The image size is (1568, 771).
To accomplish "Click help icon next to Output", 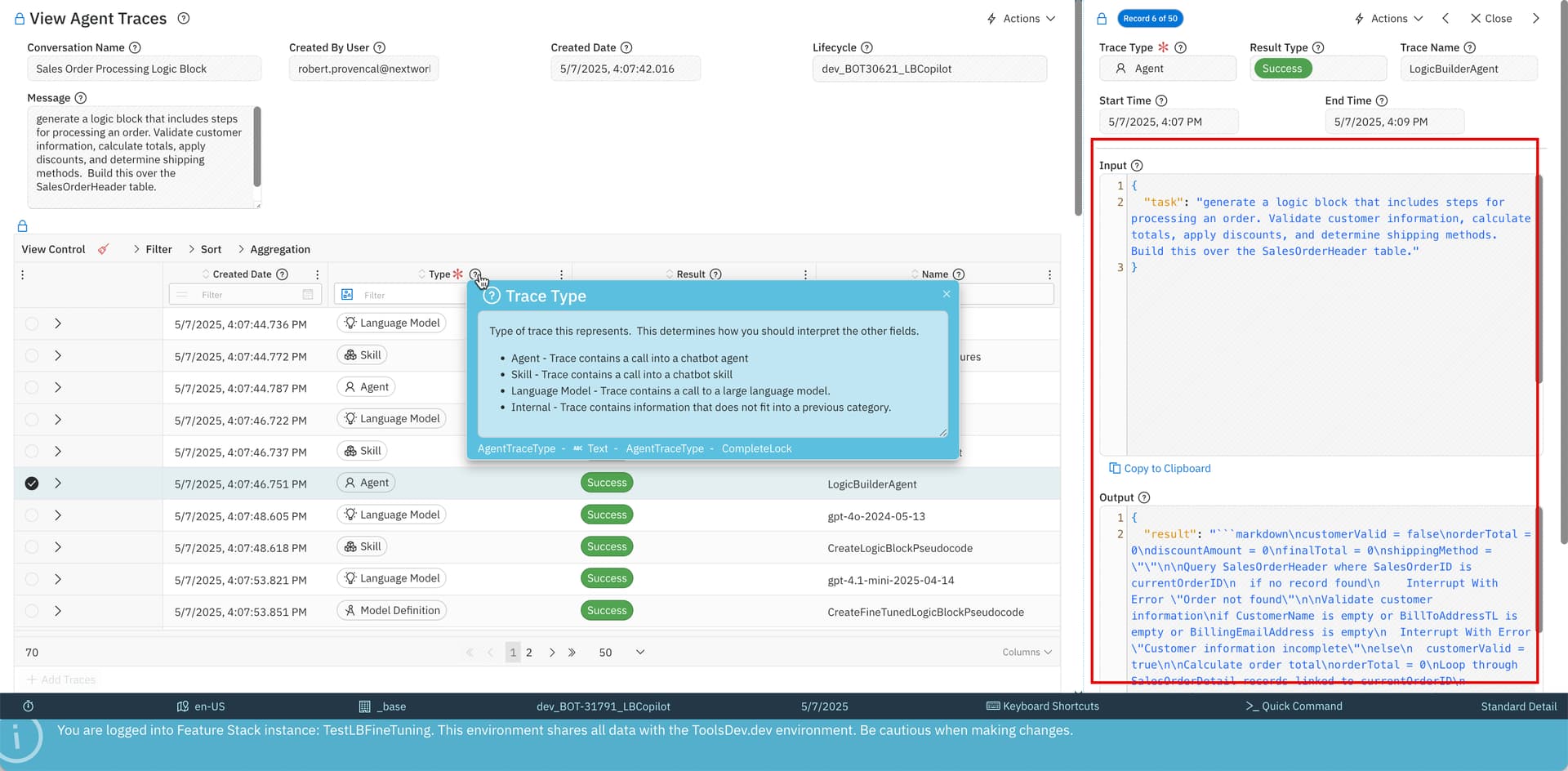I will 1144,497.
